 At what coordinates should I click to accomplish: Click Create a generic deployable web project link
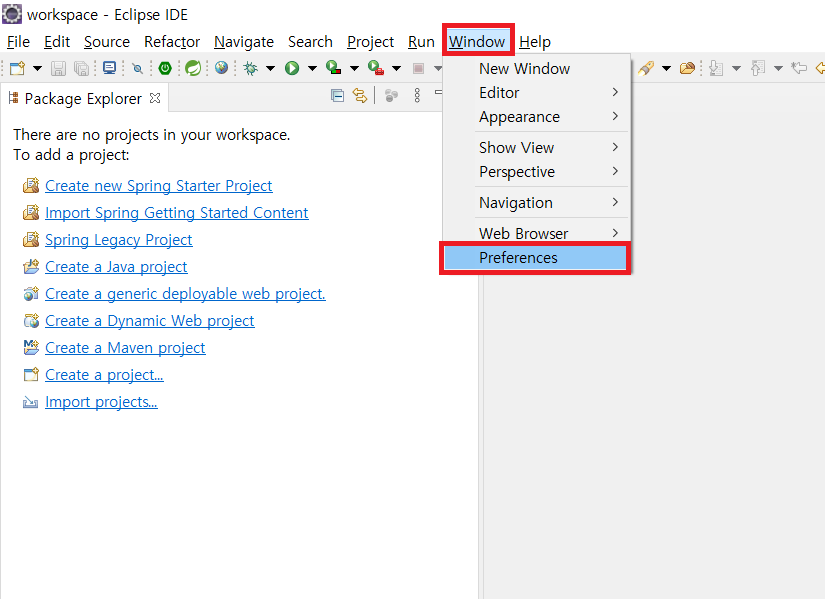185,294
